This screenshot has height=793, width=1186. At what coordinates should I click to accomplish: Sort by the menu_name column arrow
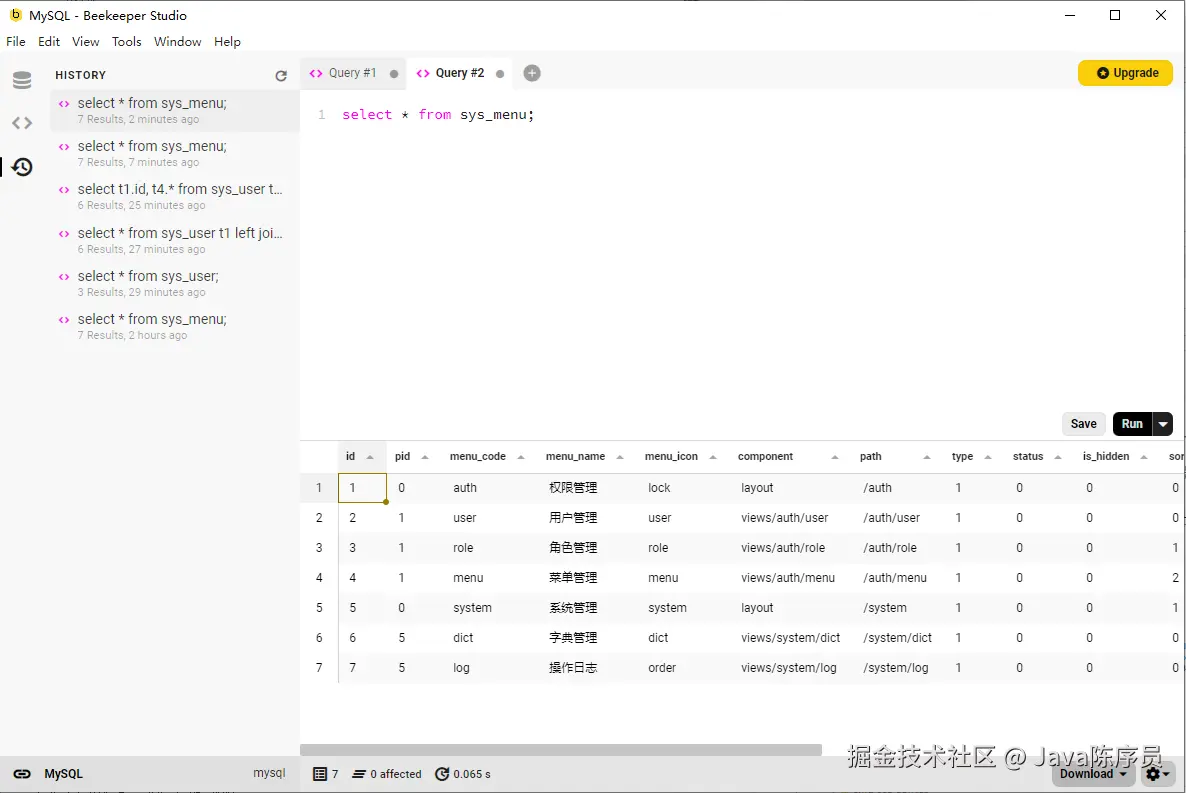click(620, 457)
